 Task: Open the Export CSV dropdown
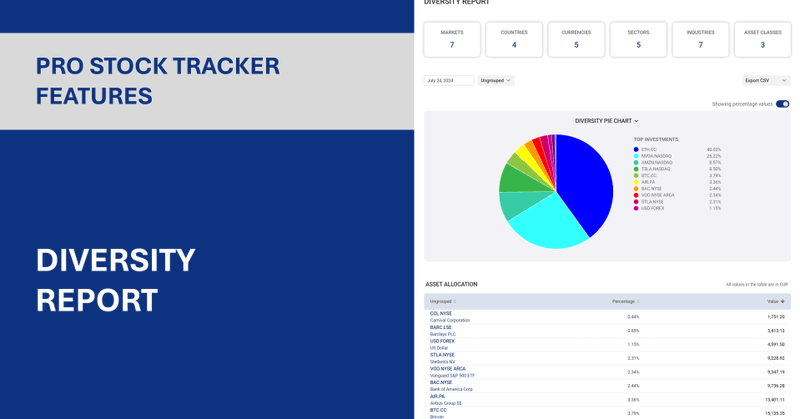coord(766,81)
